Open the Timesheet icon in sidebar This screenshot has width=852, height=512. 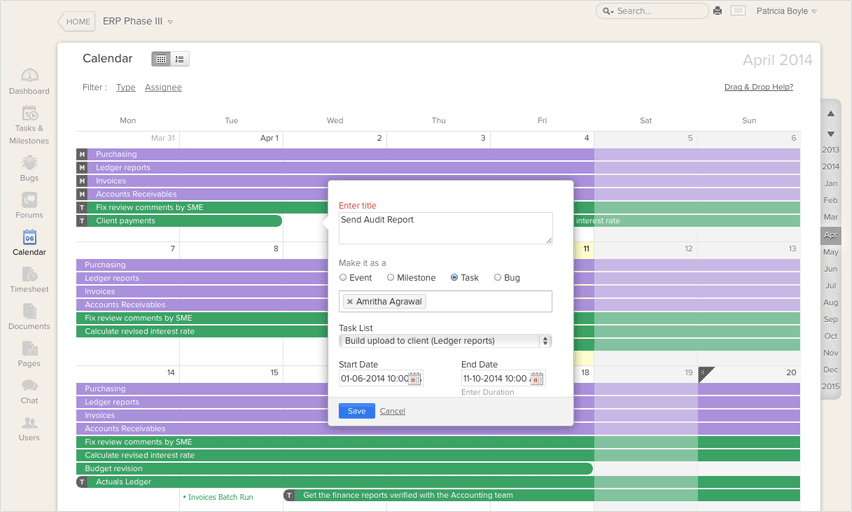pyautogui.click(x=29, y=276)
